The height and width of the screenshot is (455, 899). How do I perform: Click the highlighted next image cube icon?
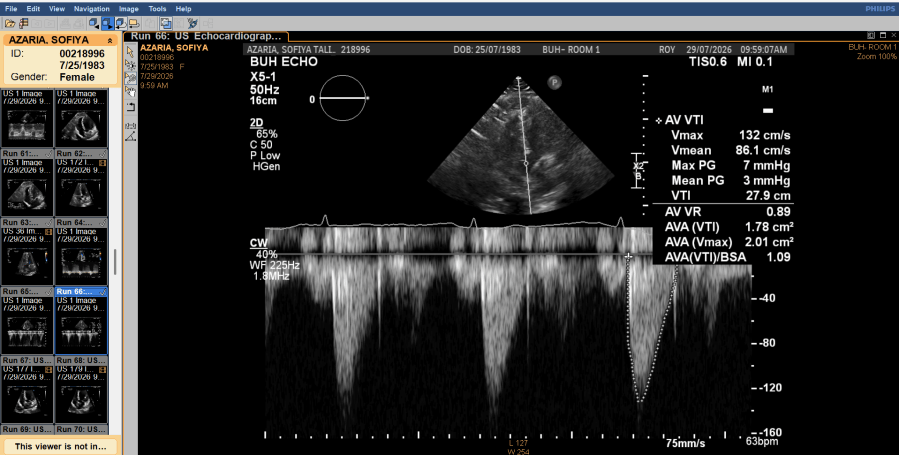coord(107,23)
